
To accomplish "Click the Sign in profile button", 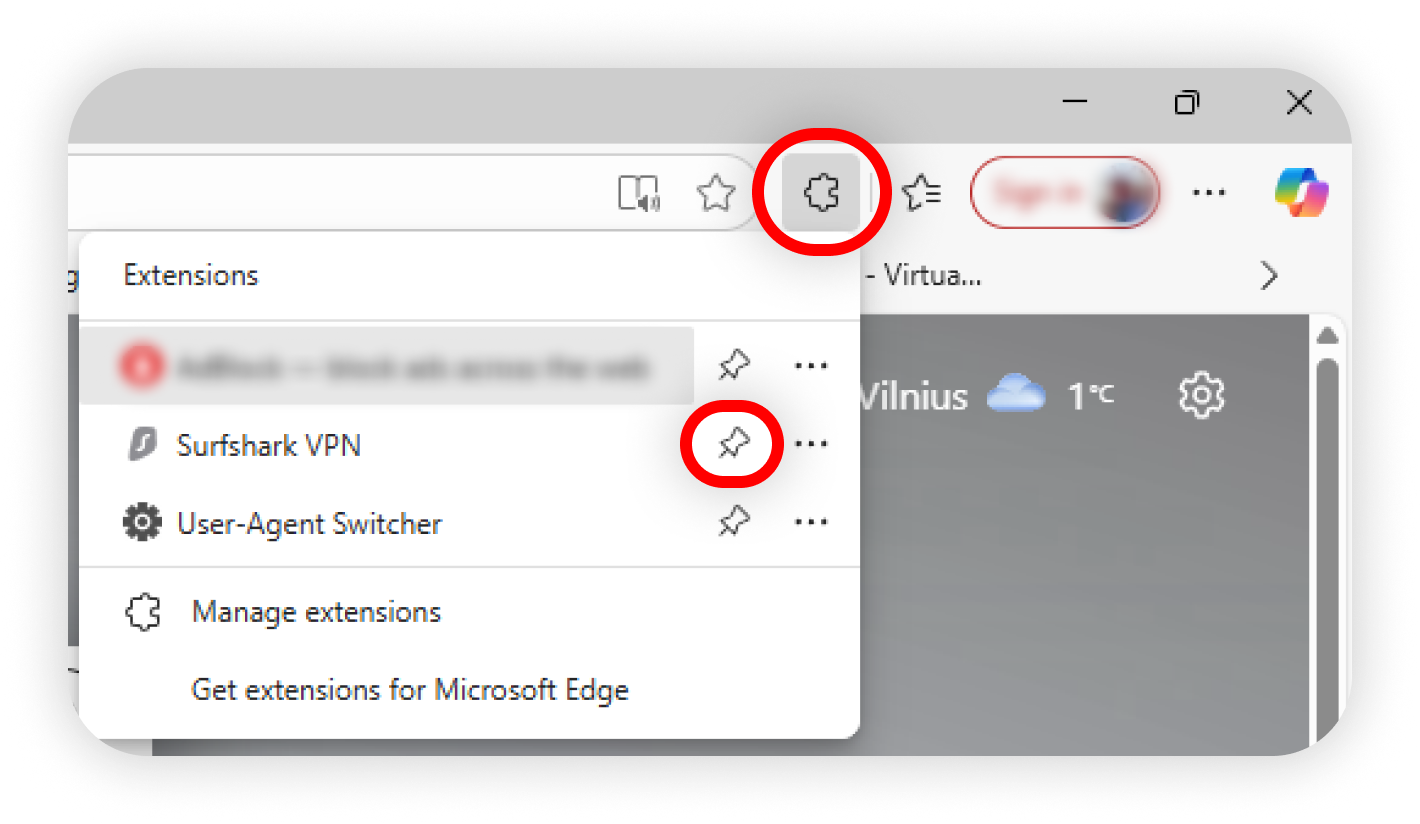I will 1065,193.
